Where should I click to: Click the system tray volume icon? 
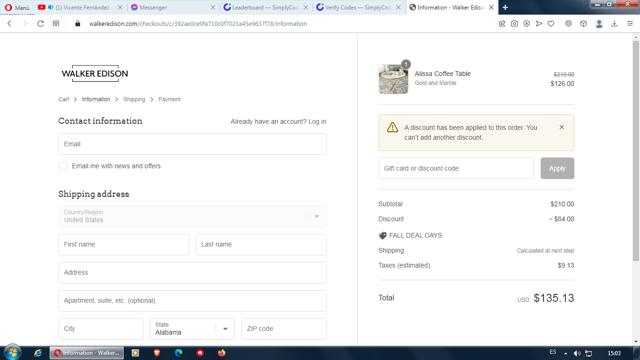point(577,353)
